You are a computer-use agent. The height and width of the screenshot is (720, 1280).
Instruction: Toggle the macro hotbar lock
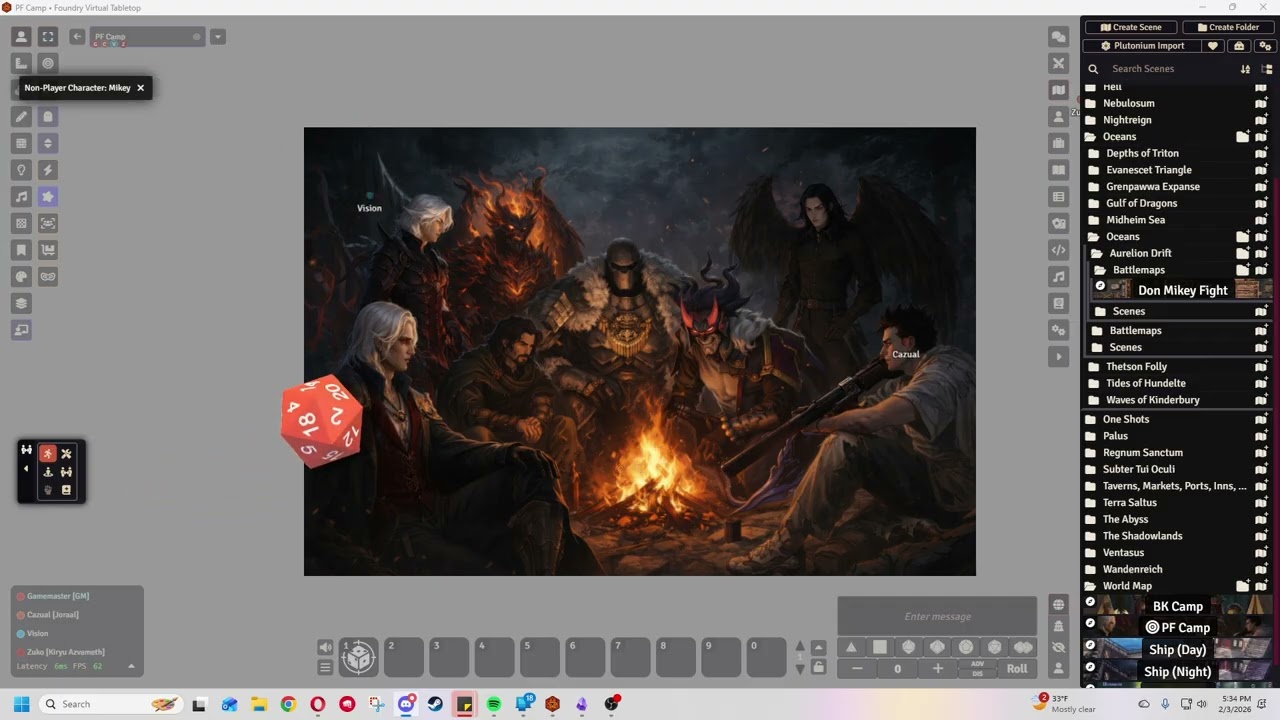pos(818,667)
